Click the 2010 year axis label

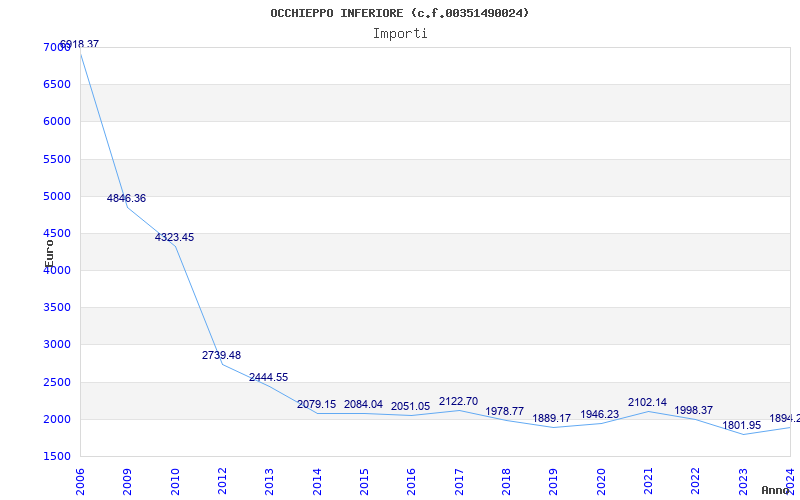pyautogui.click(x=175, y=482)
